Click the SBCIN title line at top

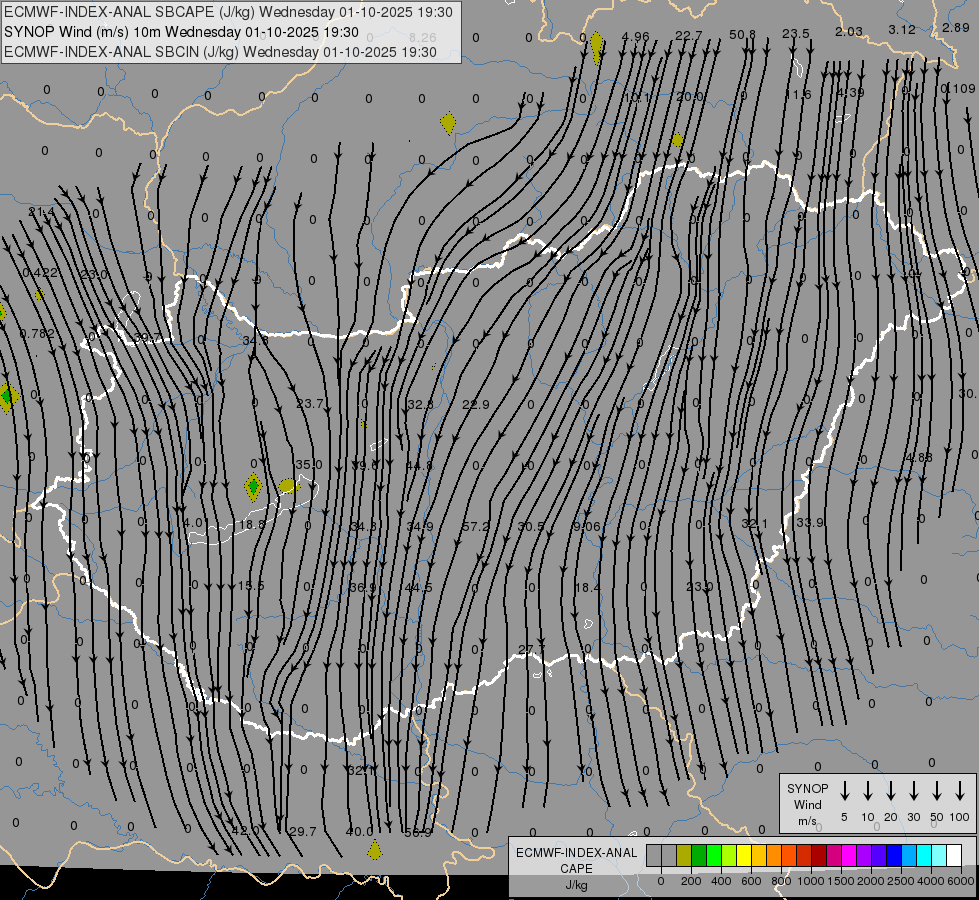(x=221, y=50)
